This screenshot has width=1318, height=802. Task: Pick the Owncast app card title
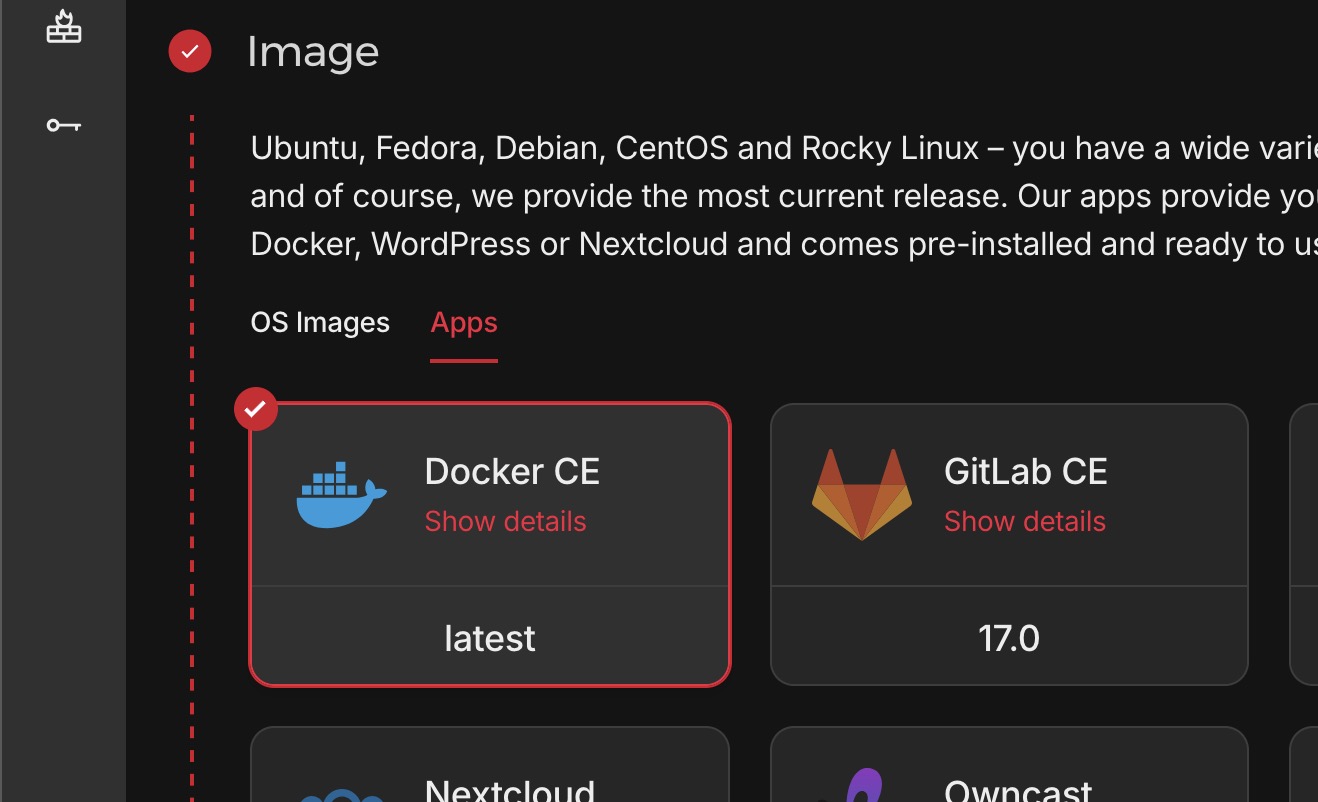pos(1018,791)
